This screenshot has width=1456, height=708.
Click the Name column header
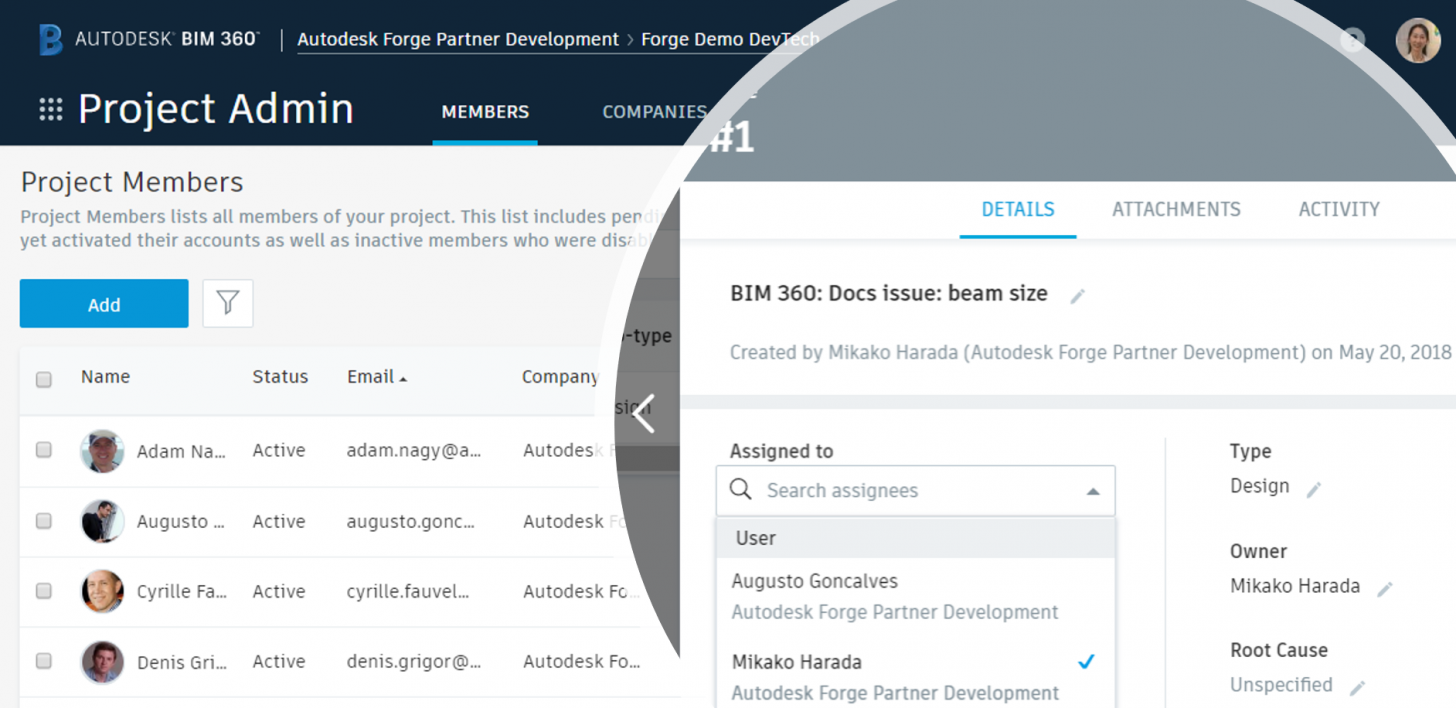tap(105, 377)
